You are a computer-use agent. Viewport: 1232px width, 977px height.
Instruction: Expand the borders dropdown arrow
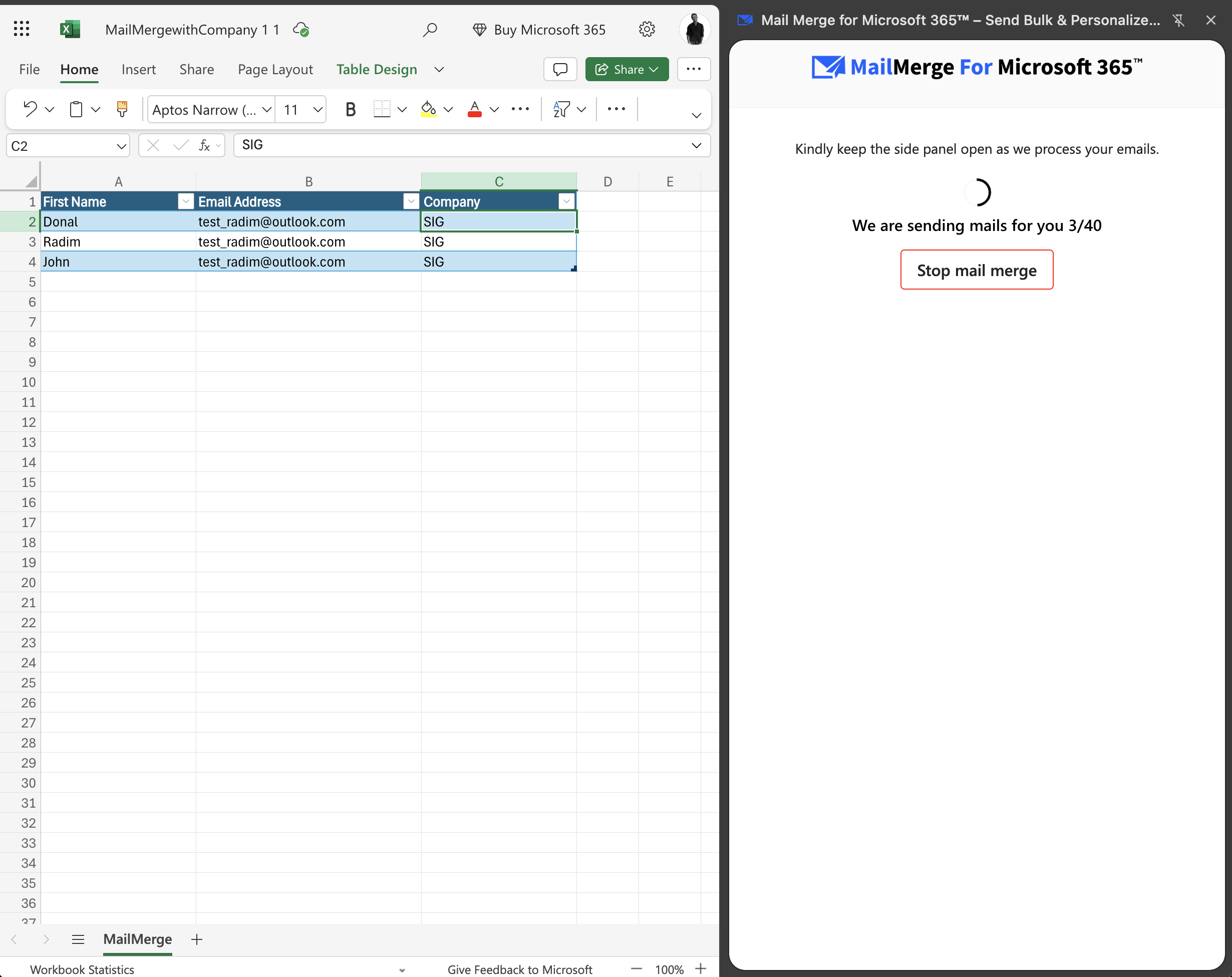tap(402, 109)
